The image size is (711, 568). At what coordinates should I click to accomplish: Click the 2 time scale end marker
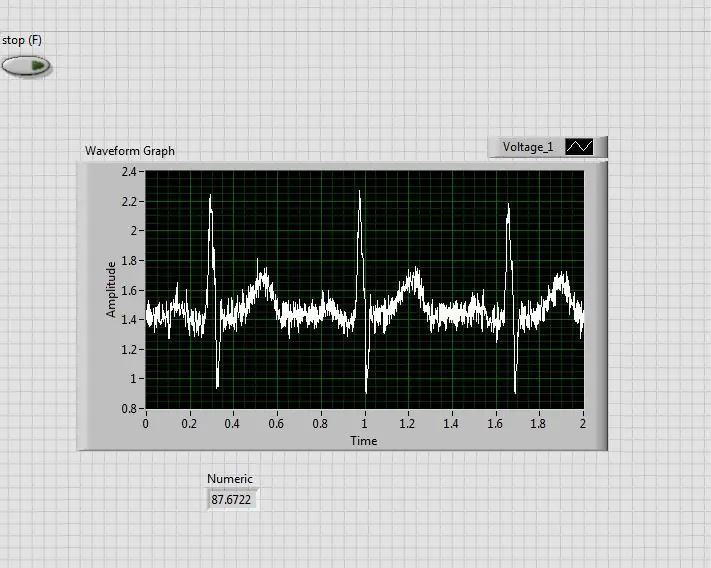(x=583, y=424)
